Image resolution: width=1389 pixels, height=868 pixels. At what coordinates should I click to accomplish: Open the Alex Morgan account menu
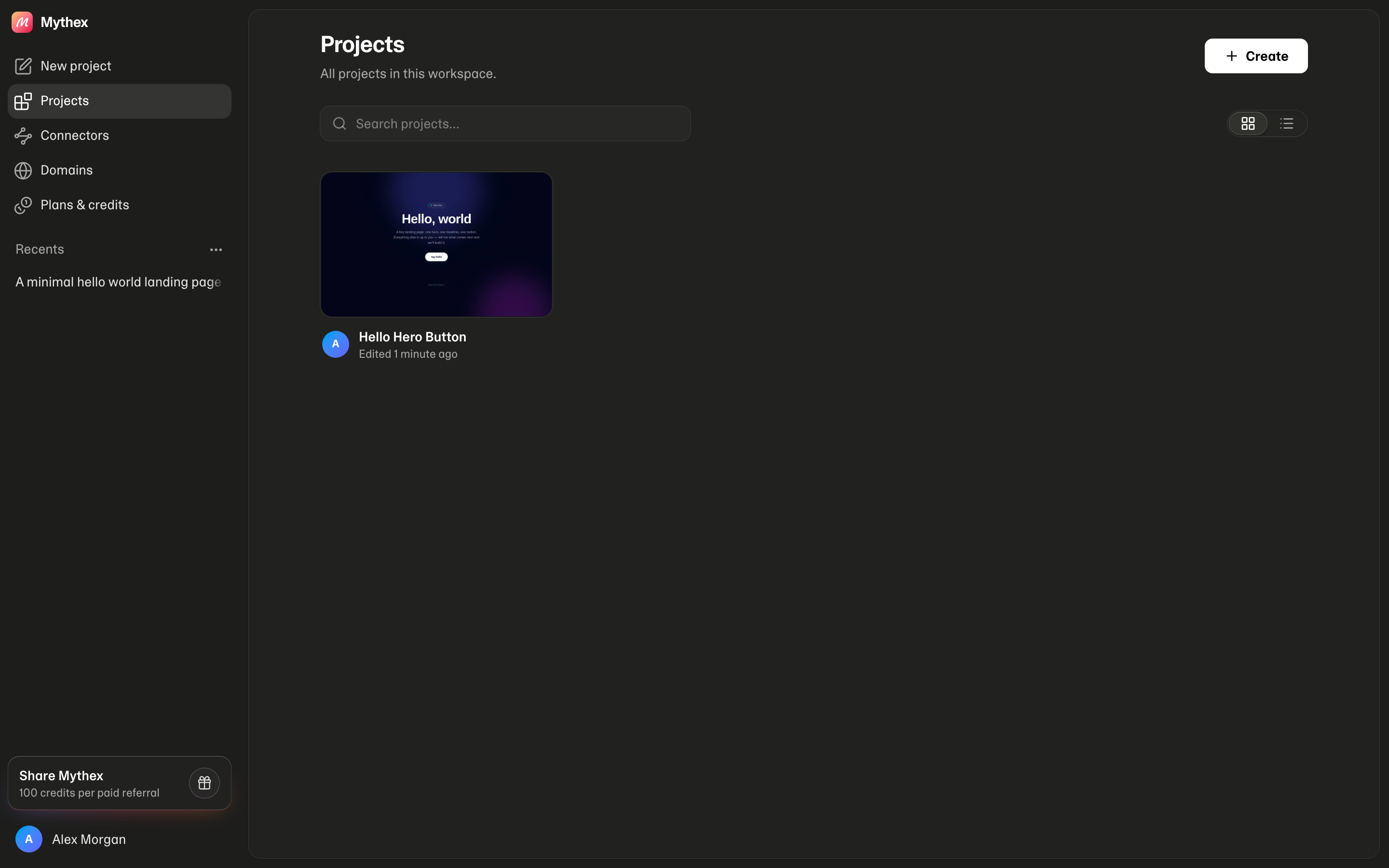[120, 839]
